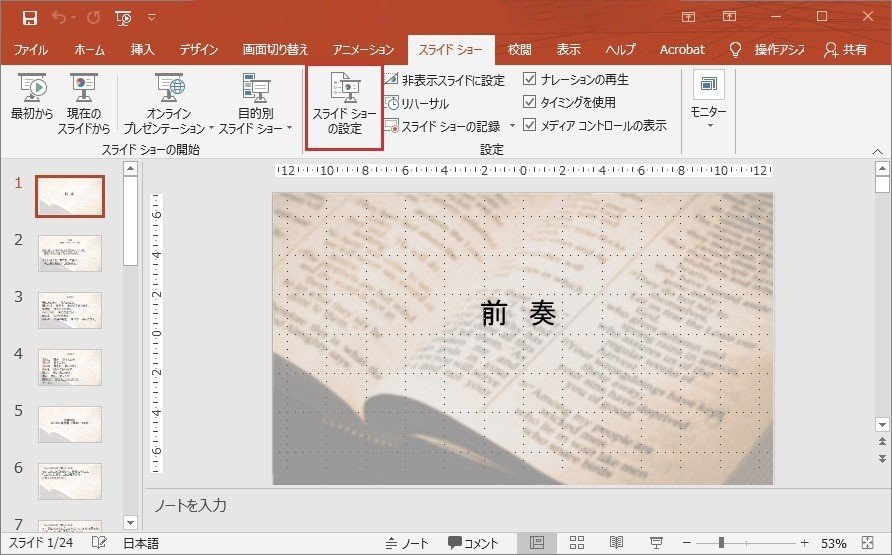This screenshot has height=555, width=892.
Task: Go to next slide double-arrow button
Action: click(x=882, y=458)
